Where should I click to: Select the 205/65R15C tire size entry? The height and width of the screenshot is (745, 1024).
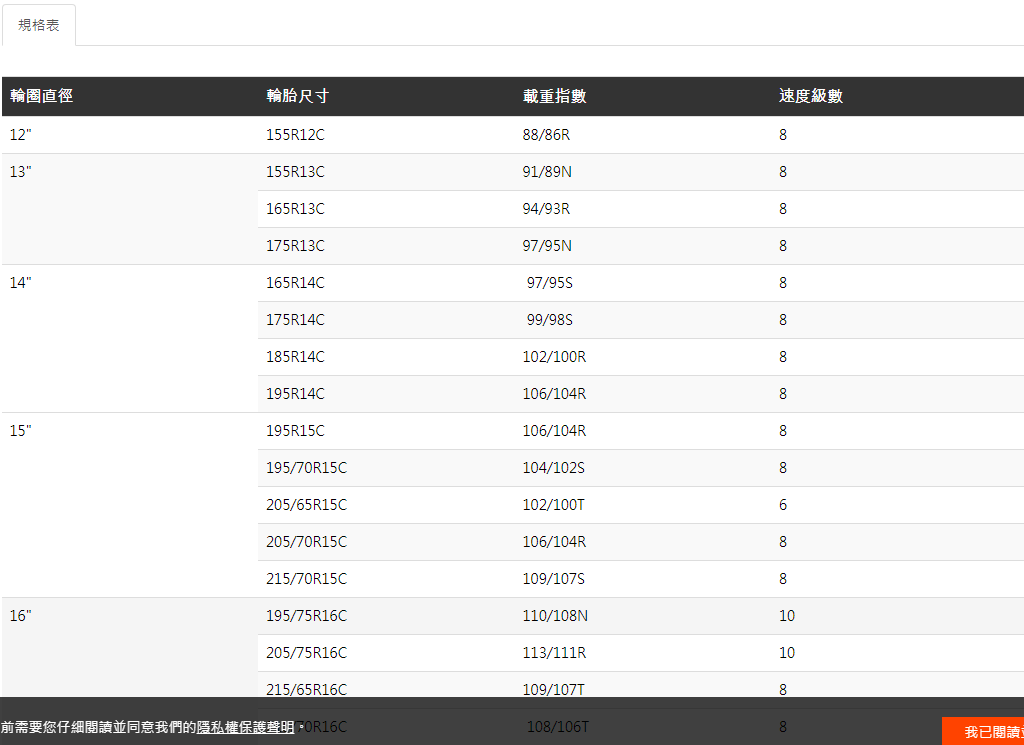point(306,505)
